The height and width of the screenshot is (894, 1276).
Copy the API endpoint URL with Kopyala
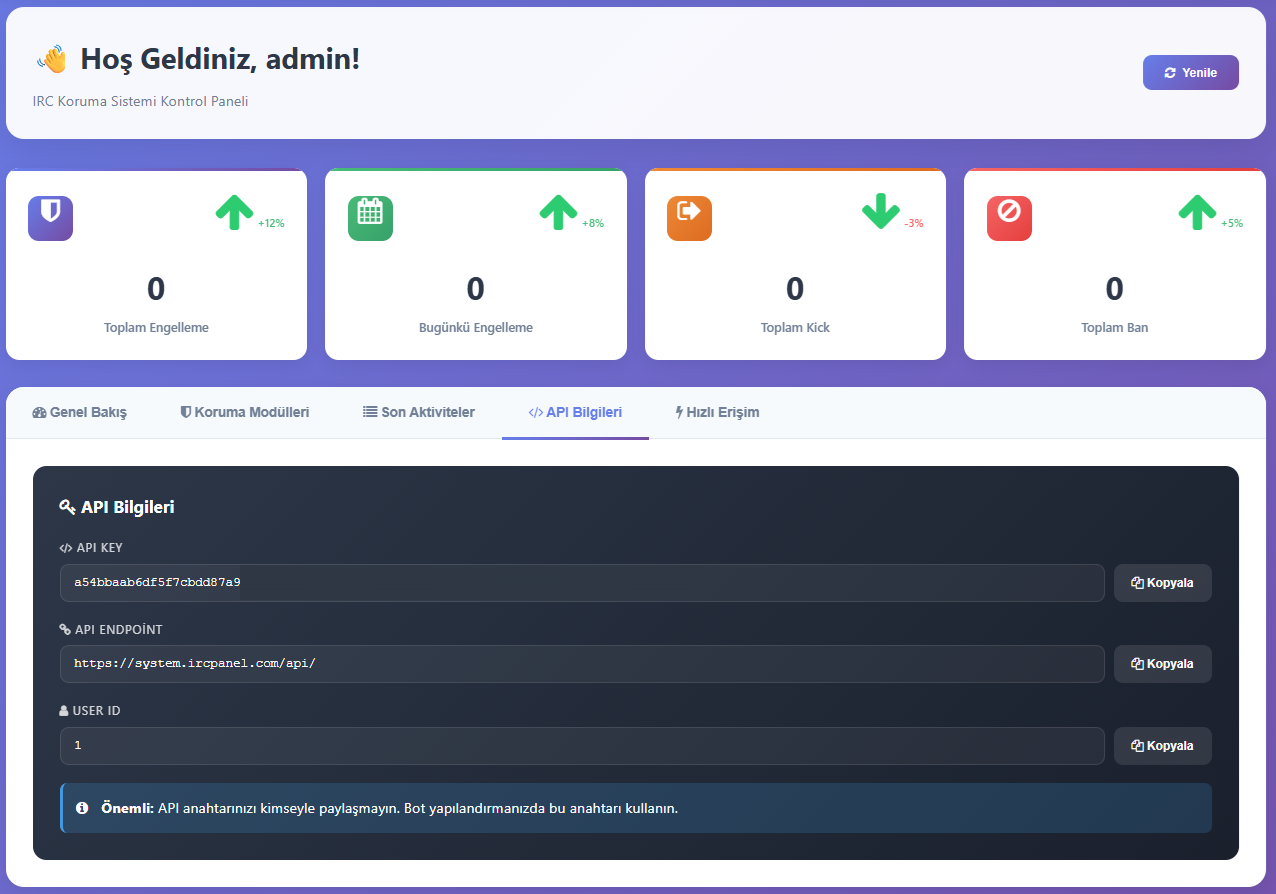(1162, 664)
